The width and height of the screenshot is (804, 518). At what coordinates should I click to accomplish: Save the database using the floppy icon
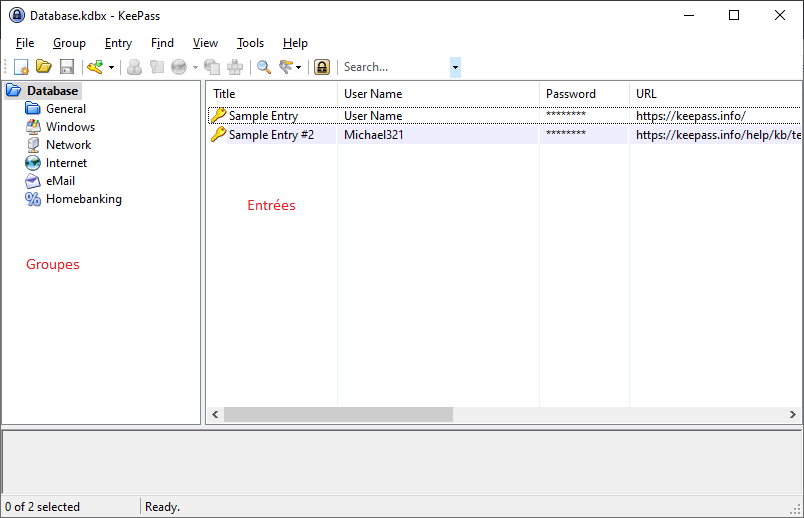click(67, 67)
